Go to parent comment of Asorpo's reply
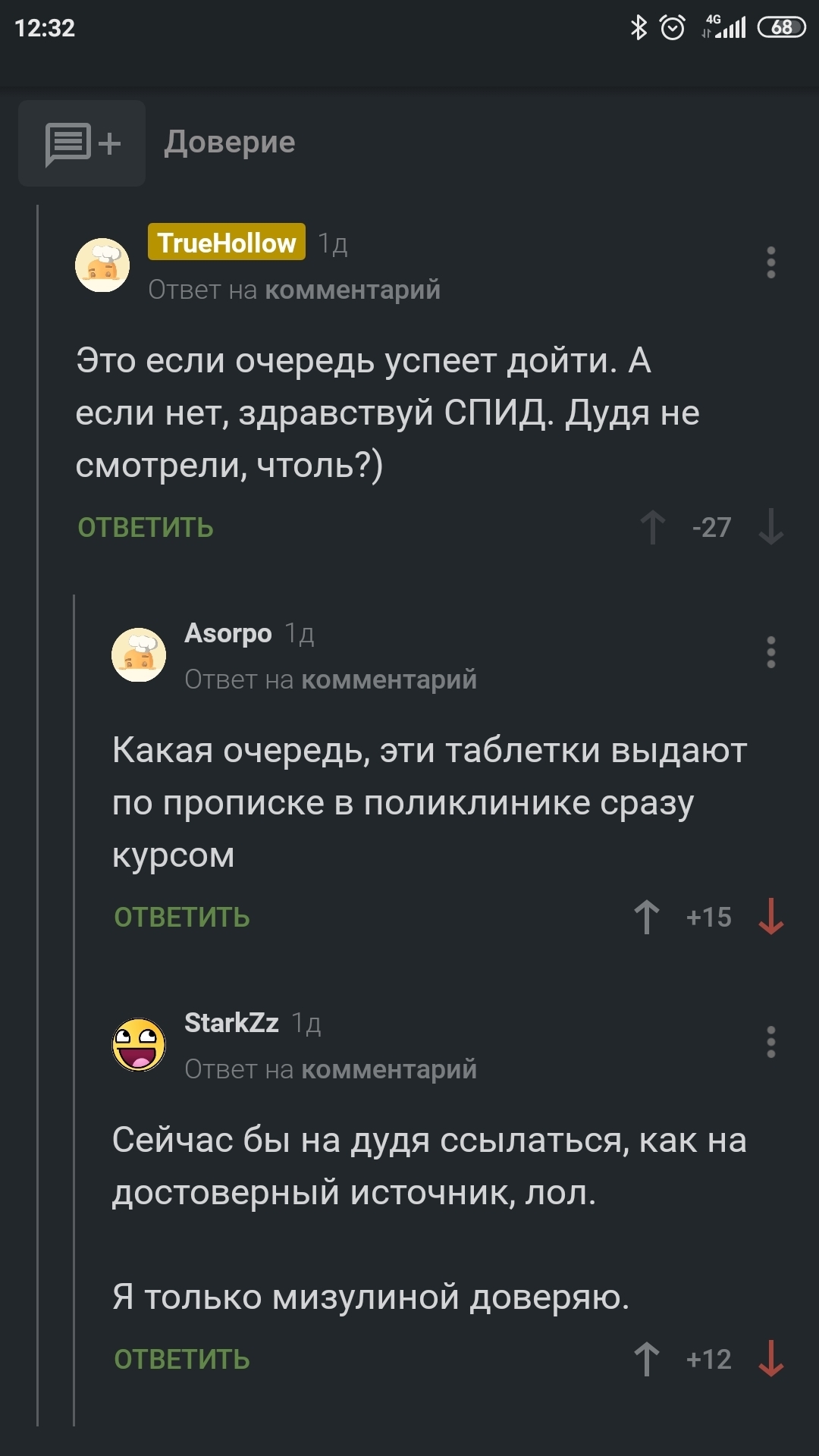Image resolution: width=819 pixels, height=1456 pixels. click(x=389, y=679)
